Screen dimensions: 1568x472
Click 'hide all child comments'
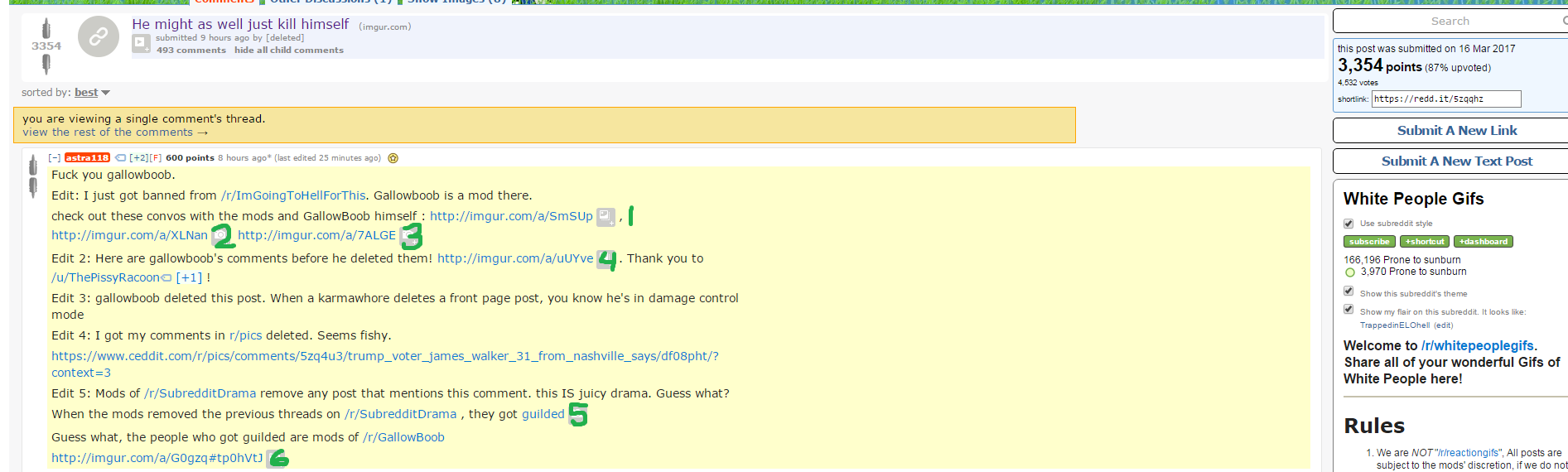point(289,51)
